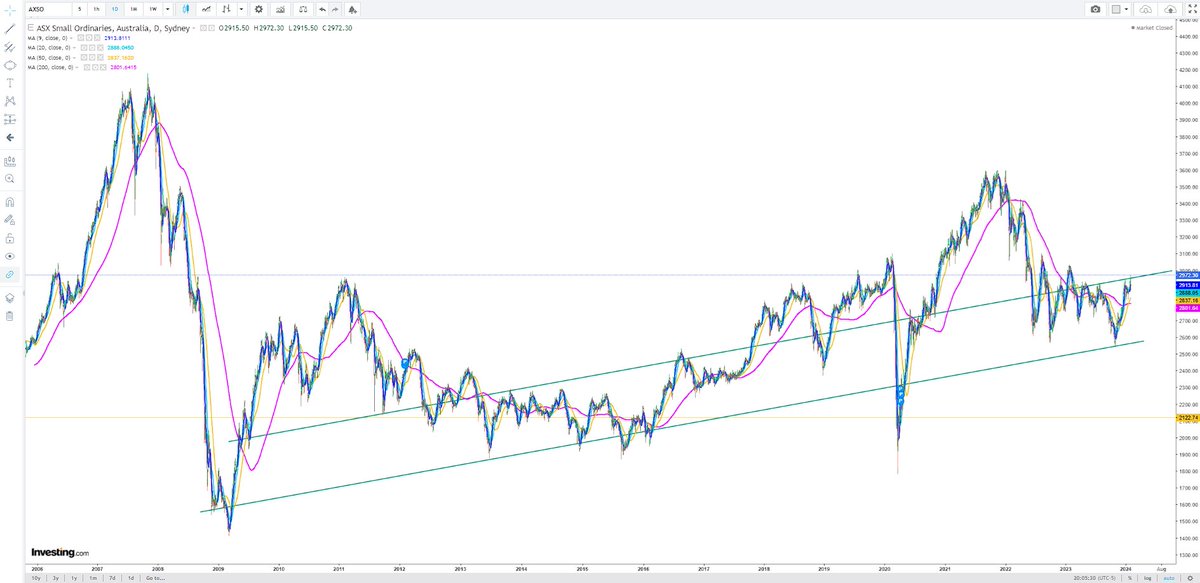Open the chart properties gear
Viewport: 1200px width, 583px height.
tap(259, 9)
